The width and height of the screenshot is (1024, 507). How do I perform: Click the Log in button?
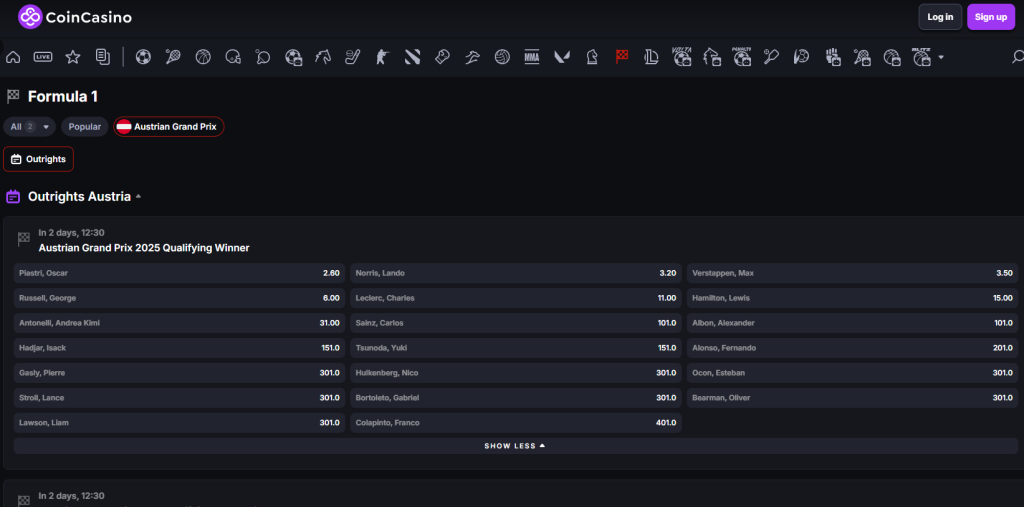940,17
